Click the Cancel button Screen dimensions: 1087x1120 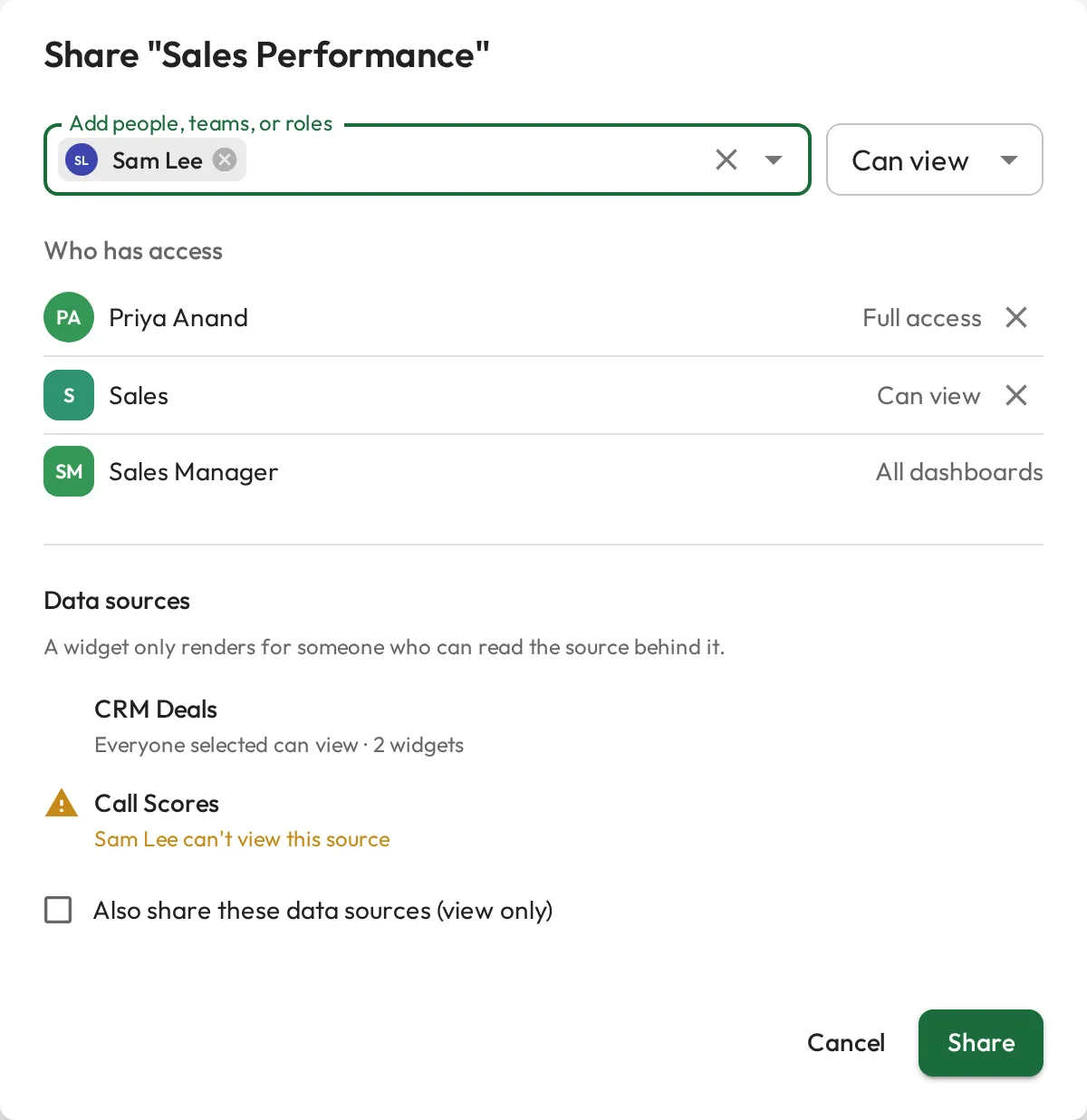pos(846,1043)
